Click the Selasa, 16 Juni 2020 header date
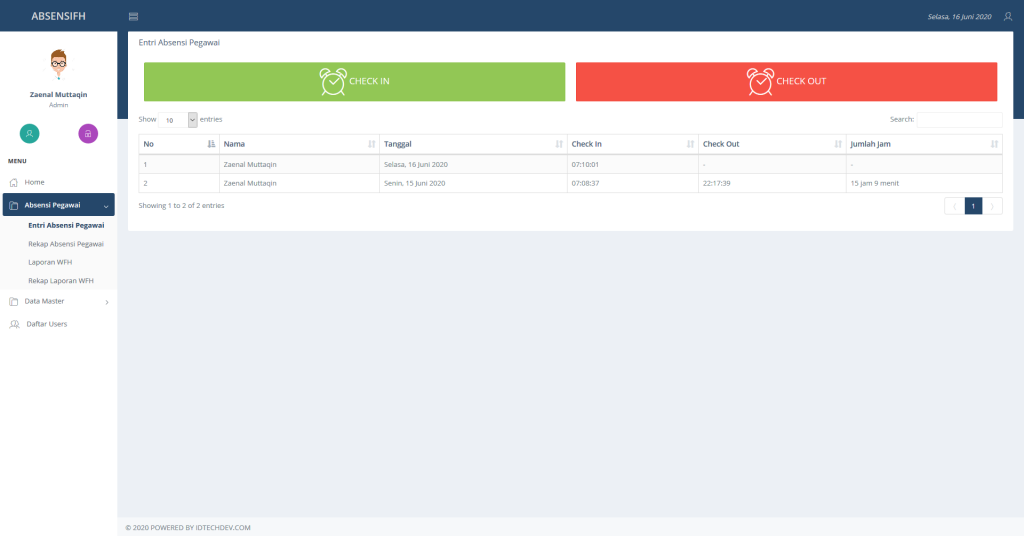This screenshot has width=1024, height=536. coord(959,16)
